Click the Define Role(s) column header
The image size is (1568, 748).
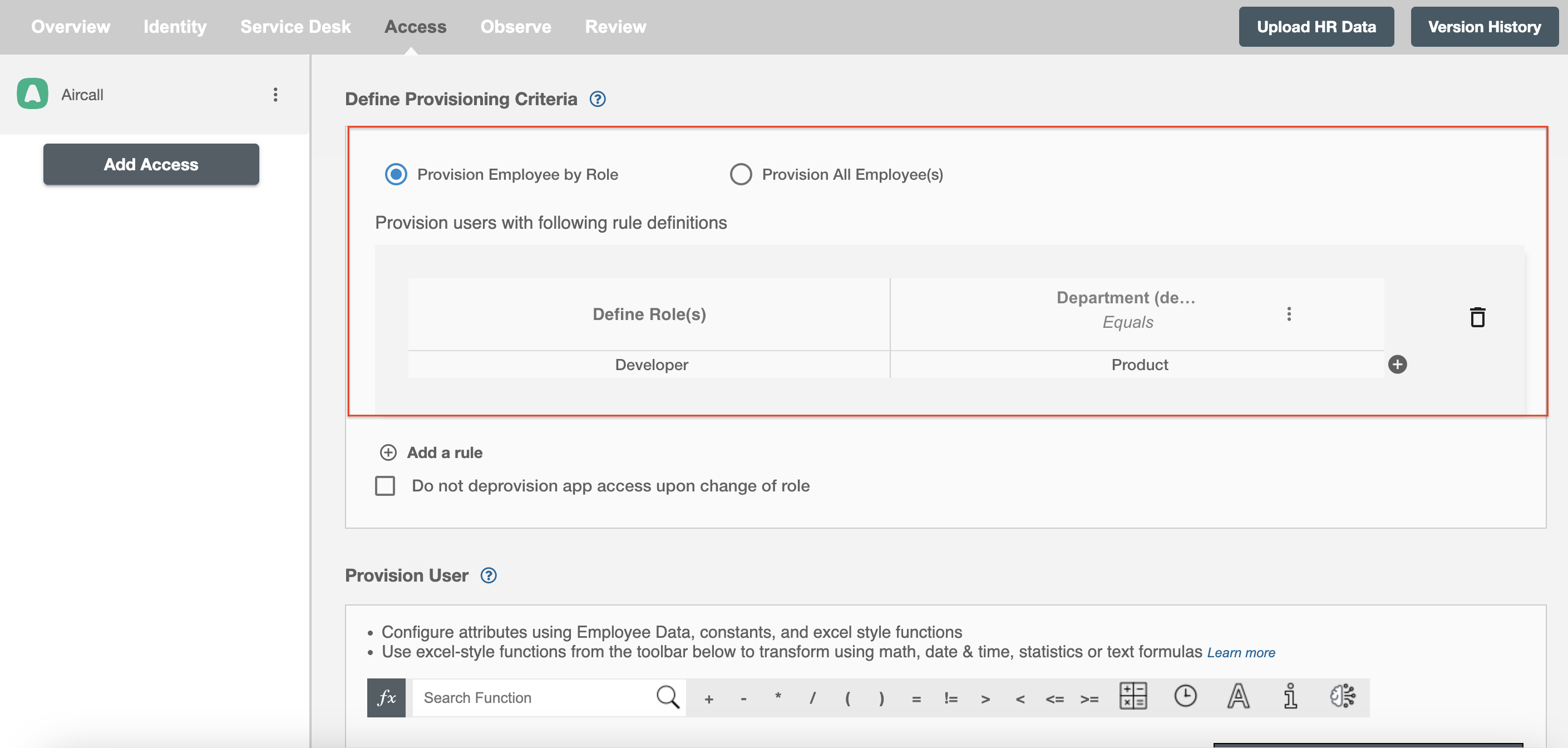click(x=649, y=314)
